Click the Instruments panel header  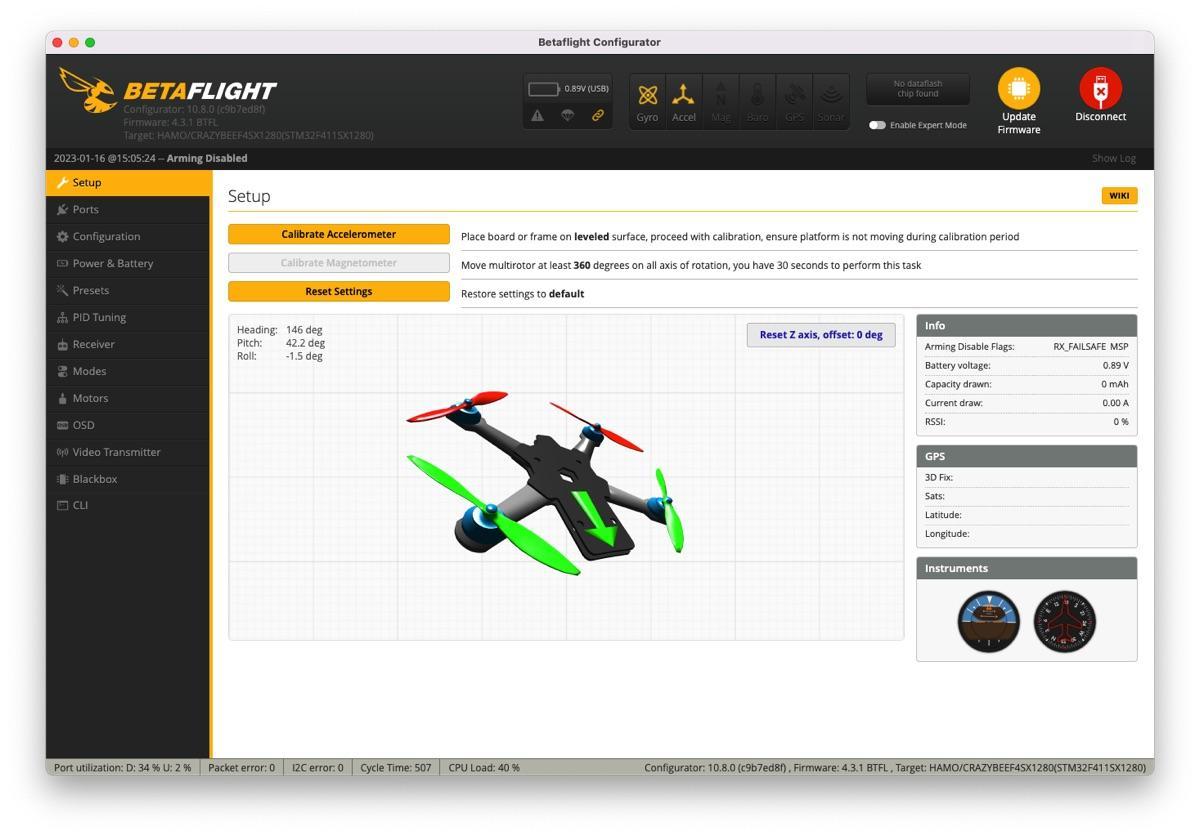[1026, 568]
